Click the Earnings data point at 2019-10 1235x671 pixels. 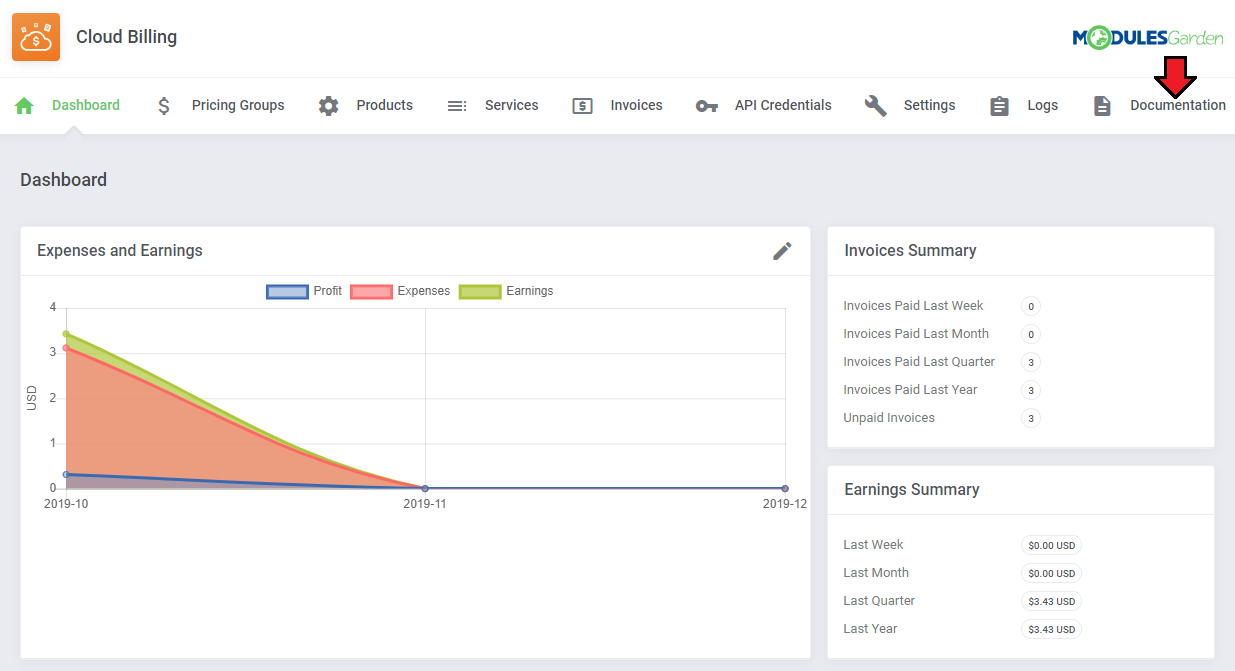pyautogui.click(x=66, y=334)
